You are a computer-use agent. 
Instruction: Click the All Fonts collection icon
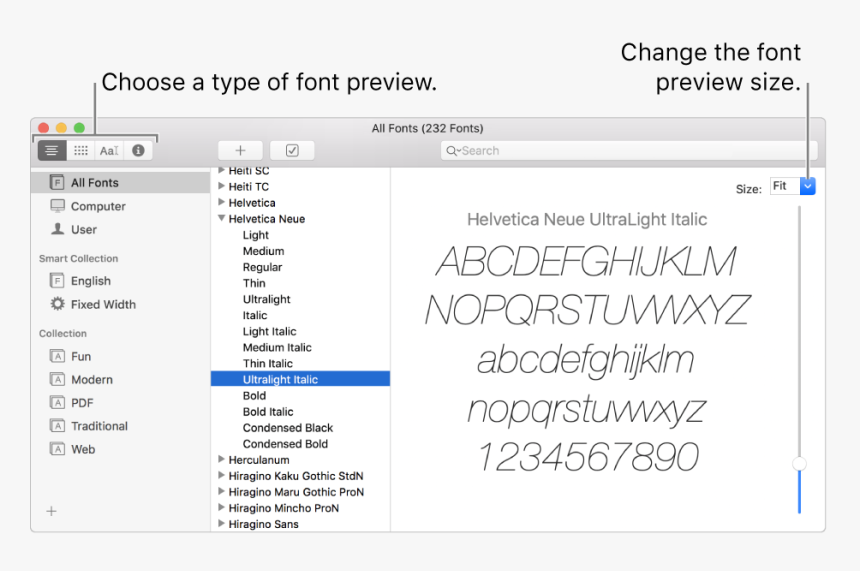pos(57,182)
